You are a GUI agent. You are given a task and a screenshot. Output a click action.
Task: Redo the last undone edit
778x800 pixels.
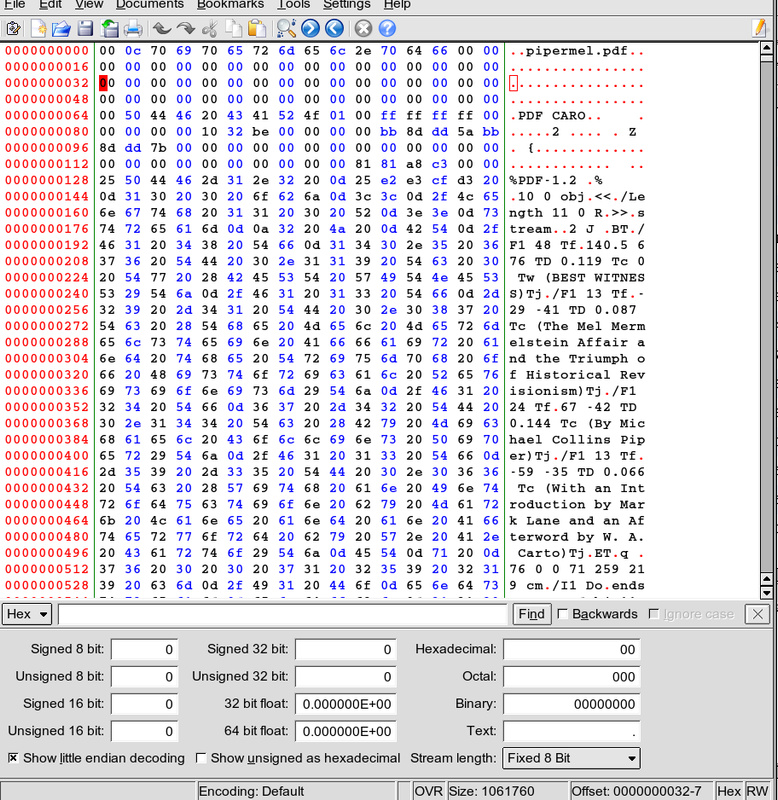186,28
